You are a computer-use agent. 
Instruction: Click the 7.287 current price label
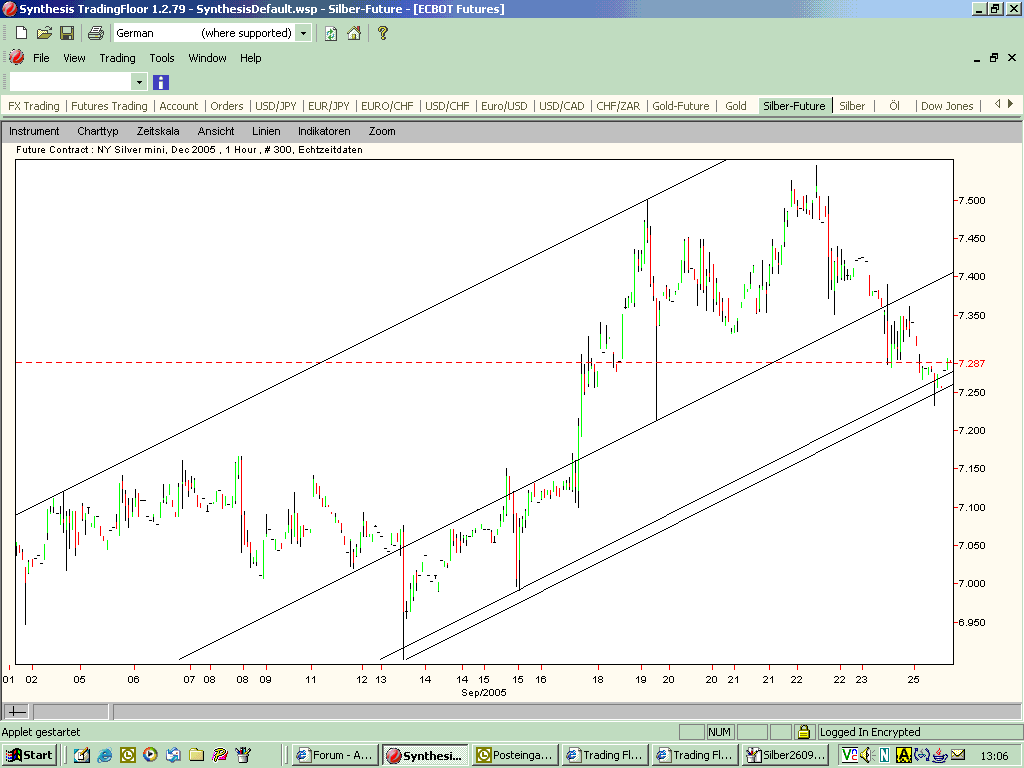tap(972, 363)
